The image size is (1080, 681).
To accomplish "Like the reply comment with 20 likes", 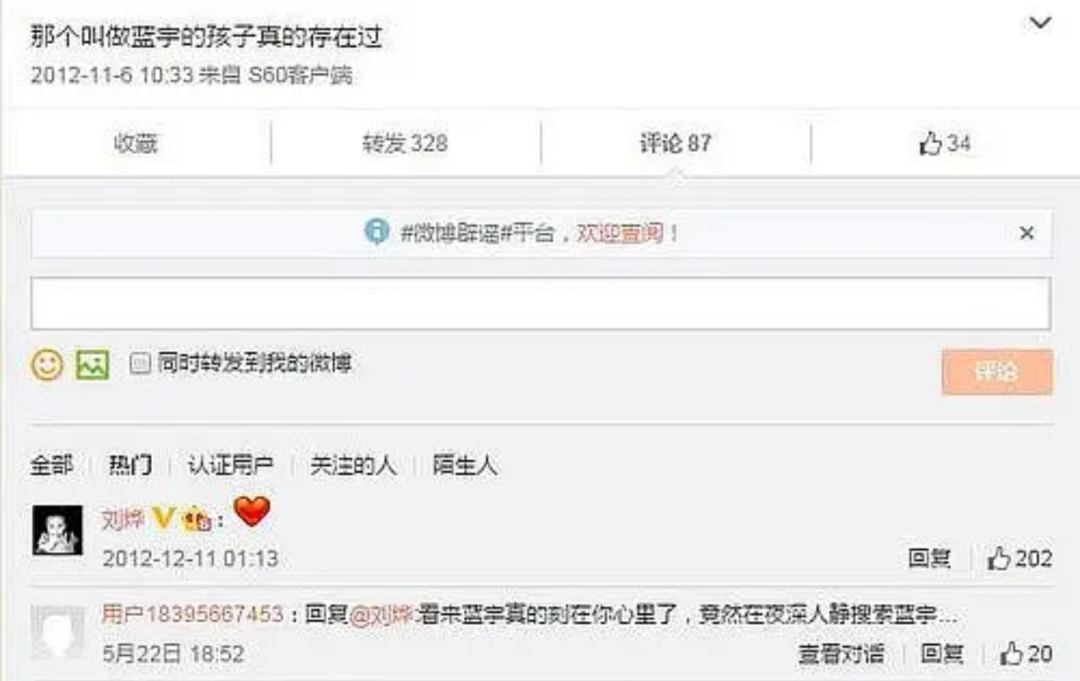I will click(x=1026, y=653).
